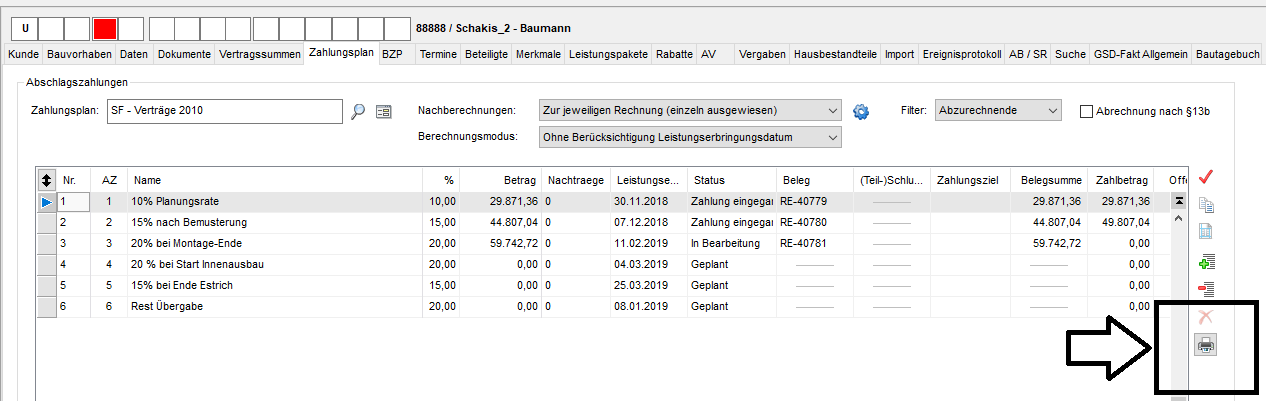Go to the Termine tab
Image resolution: width=1266 pixels, height=401 pixels.
click(438, 54)
